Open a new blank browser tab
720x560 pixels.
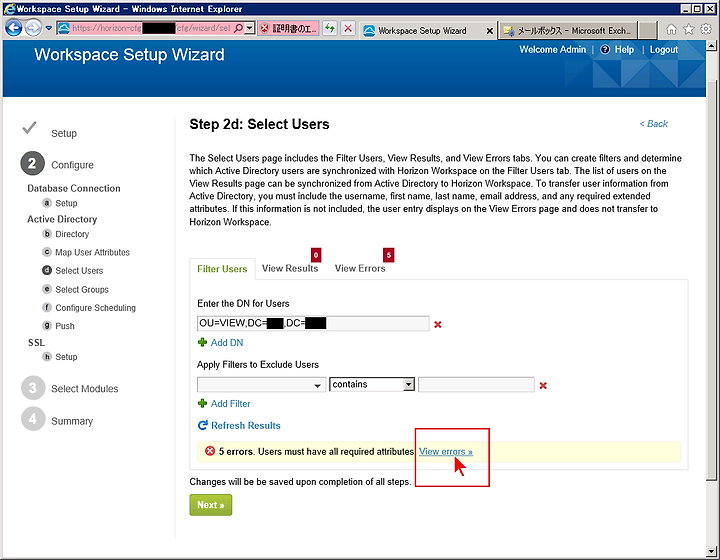(x=647, y=30)
